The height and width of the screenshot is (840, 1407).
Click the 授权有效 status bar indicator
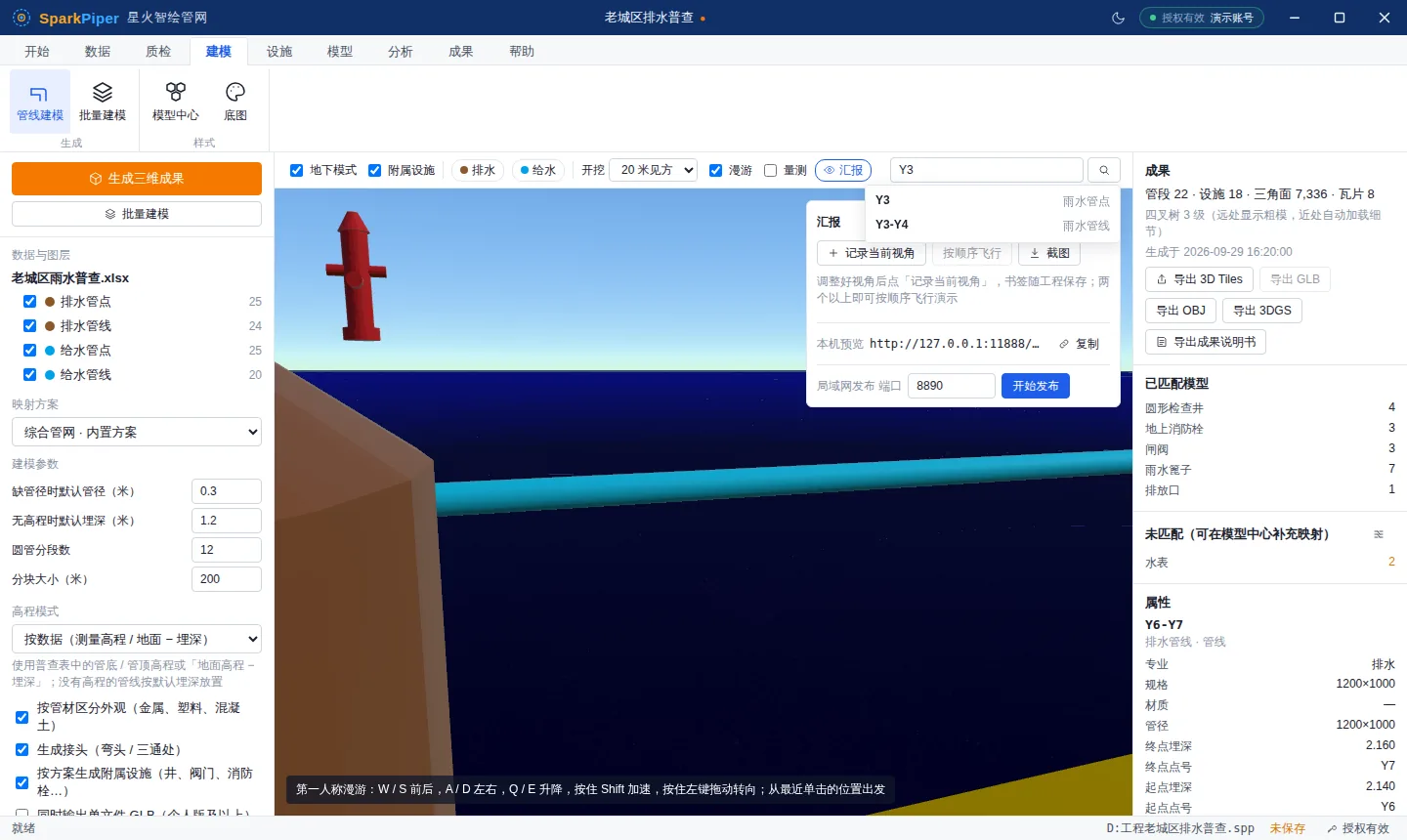1358,828
